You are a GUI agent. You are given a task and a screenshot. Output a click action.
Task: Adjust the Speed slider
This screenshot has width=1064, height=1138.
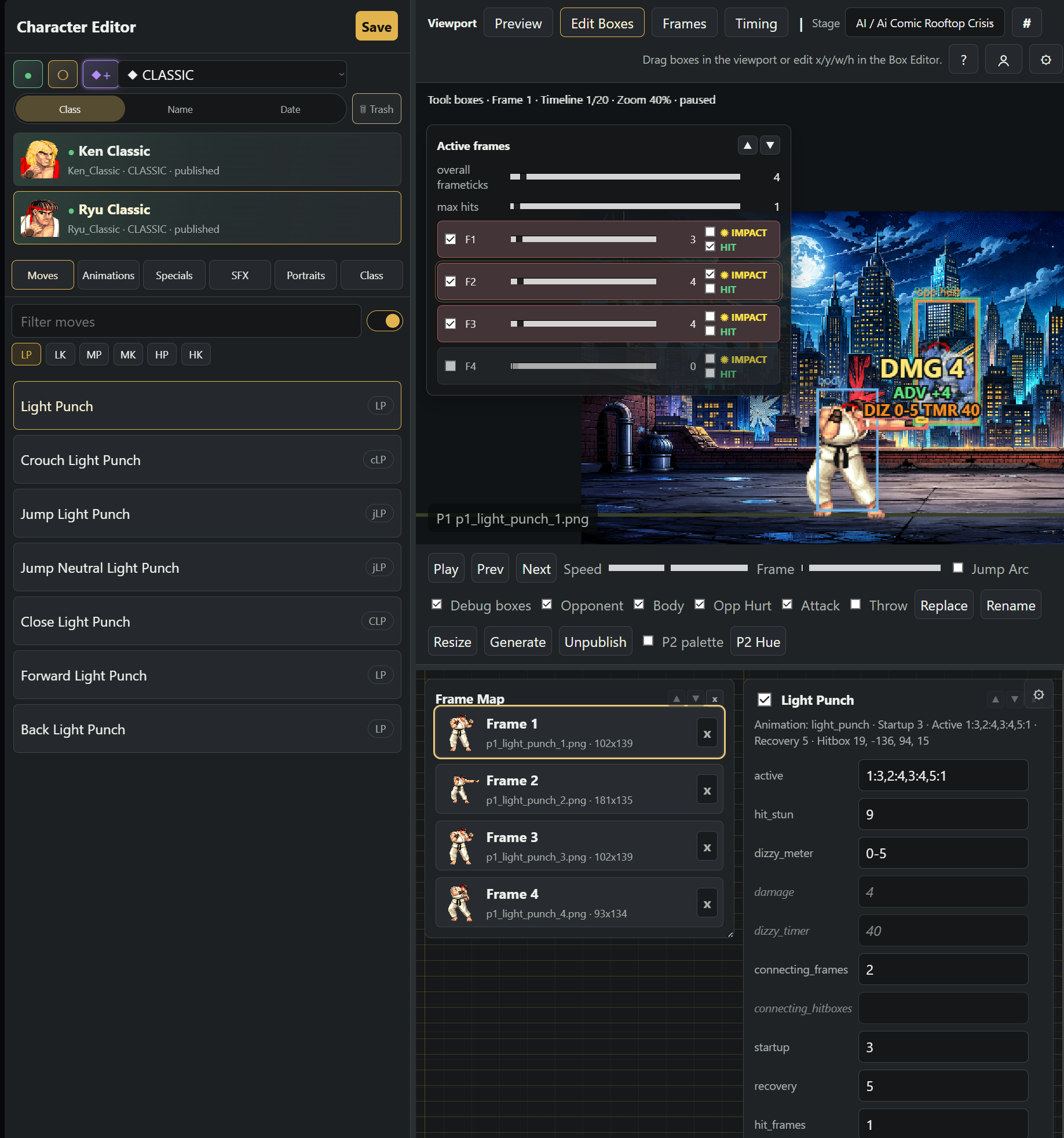pyautogui.click(x=678, y=568)
